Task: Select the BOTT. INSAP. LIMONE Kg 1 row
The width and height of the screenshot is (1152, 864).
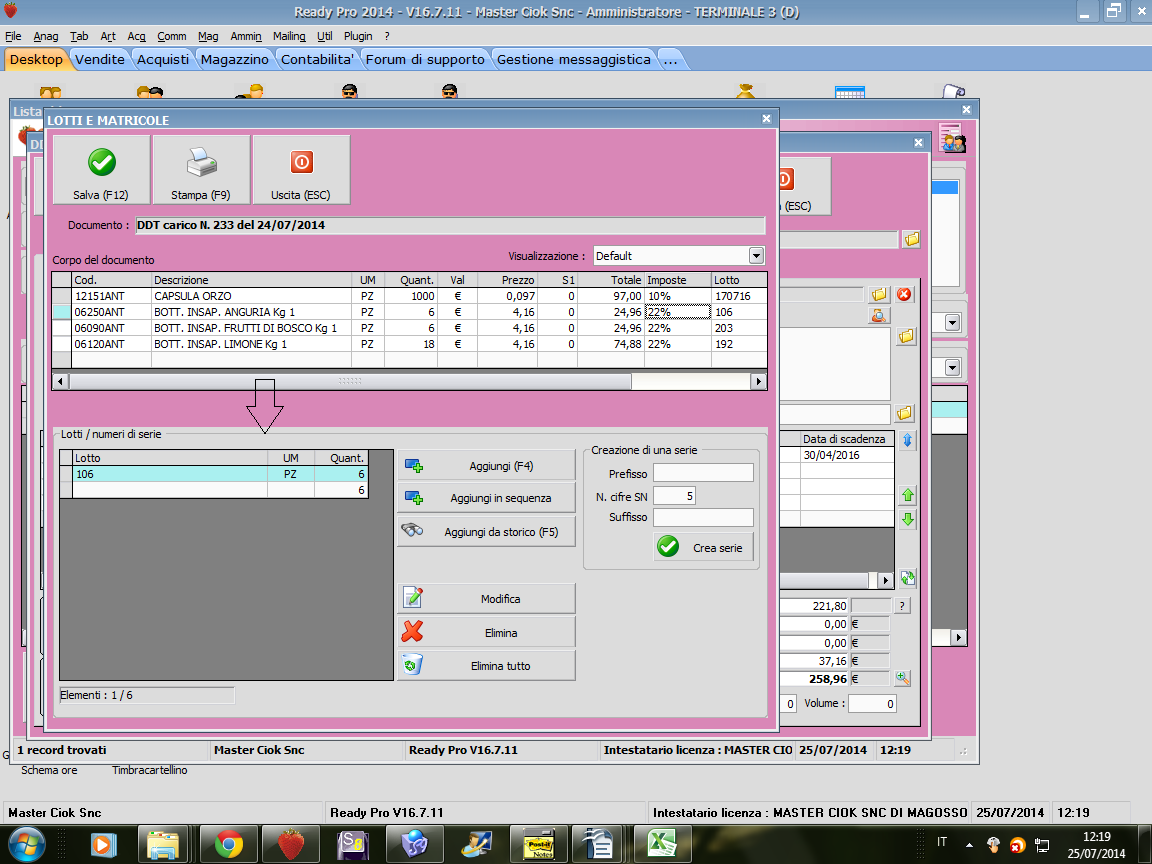Action: pos(410,345)
